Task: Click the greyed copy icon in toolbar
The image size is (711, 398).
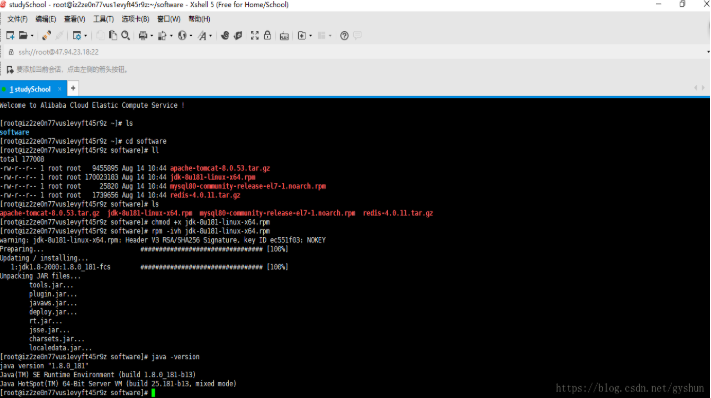Action: (x=100, y=35)
